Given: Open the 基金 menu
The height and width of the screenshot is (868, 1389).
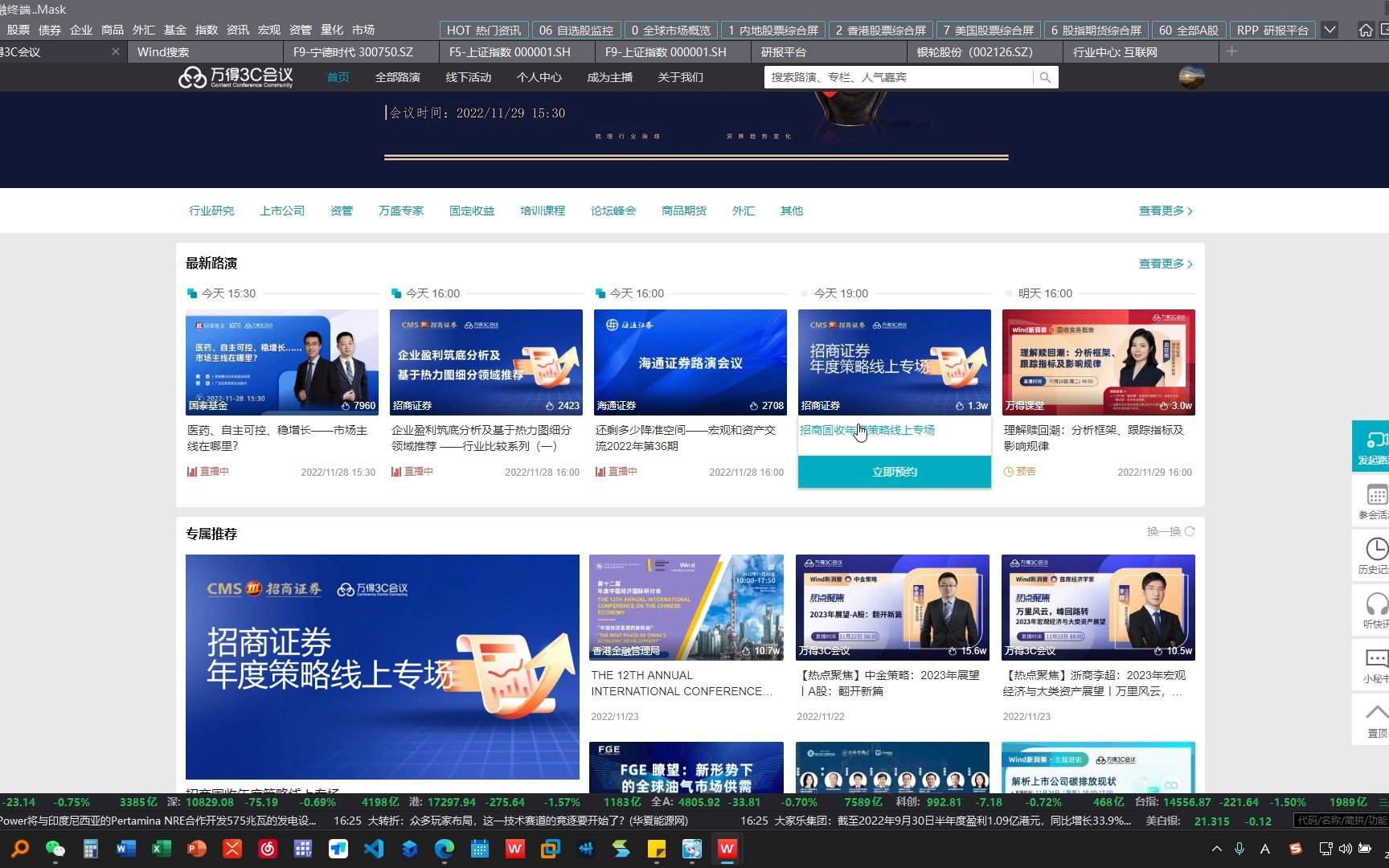Looking at the screenshot, I should (174, 30).
